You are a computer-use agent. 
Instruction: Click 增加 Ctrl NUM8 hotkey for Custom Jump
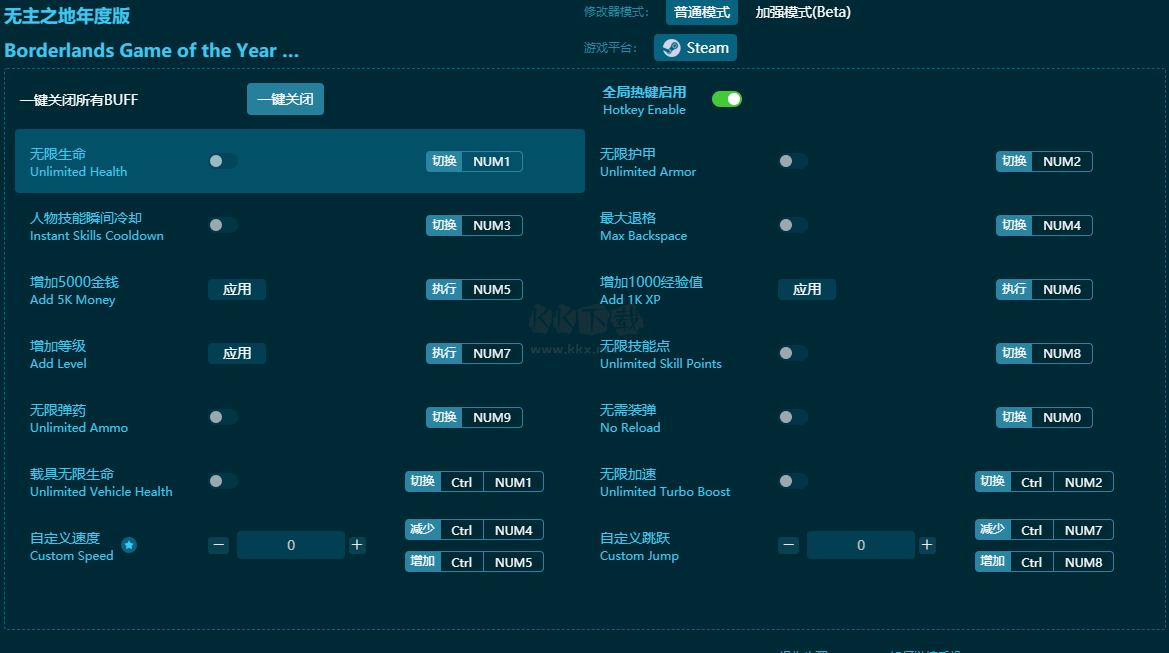coord(1044,562)
